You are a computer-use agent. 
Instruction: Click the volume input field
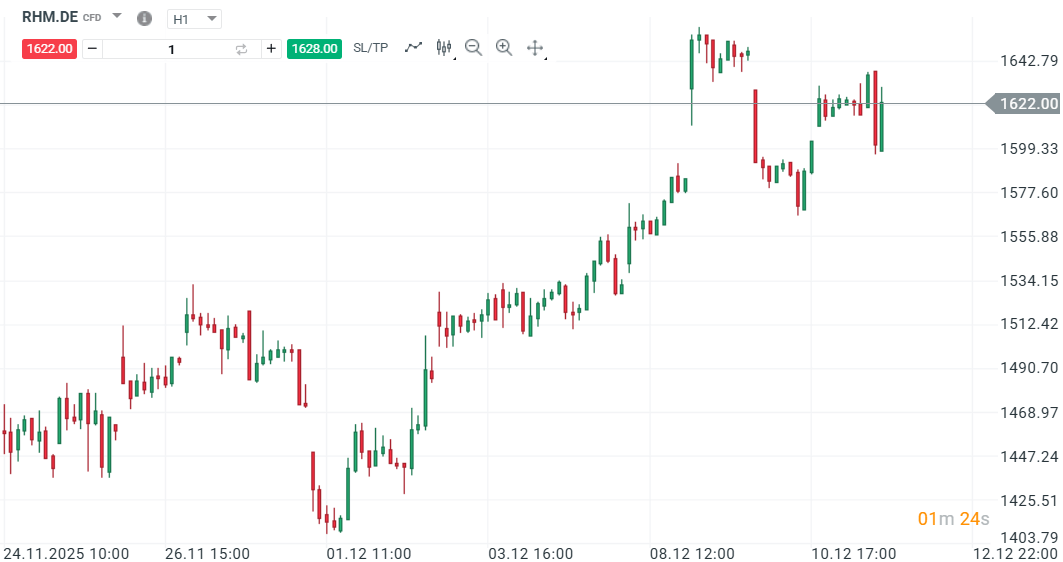(170, 49)
